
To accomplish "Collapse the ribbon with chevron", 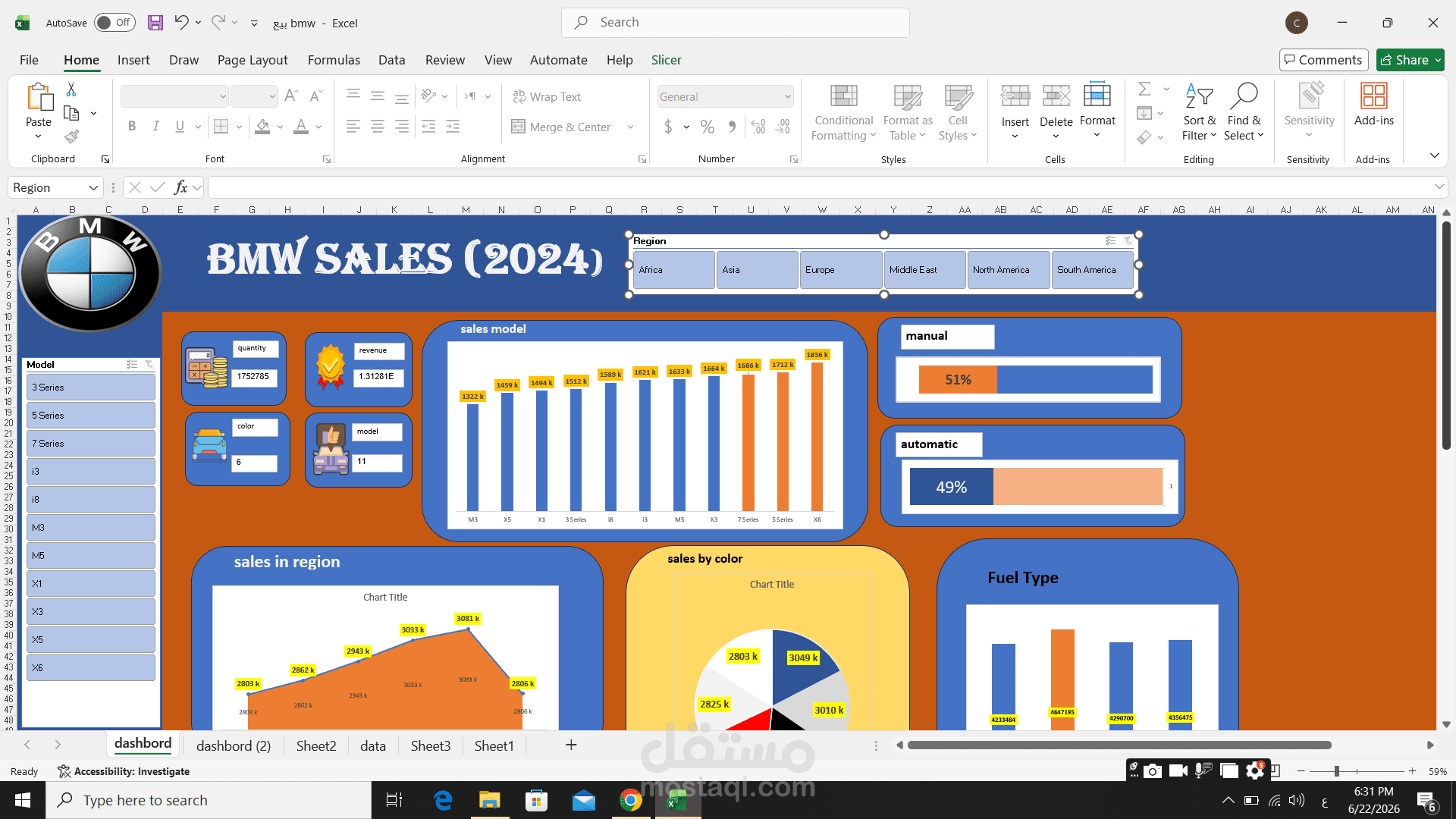I will [1435, 155].
